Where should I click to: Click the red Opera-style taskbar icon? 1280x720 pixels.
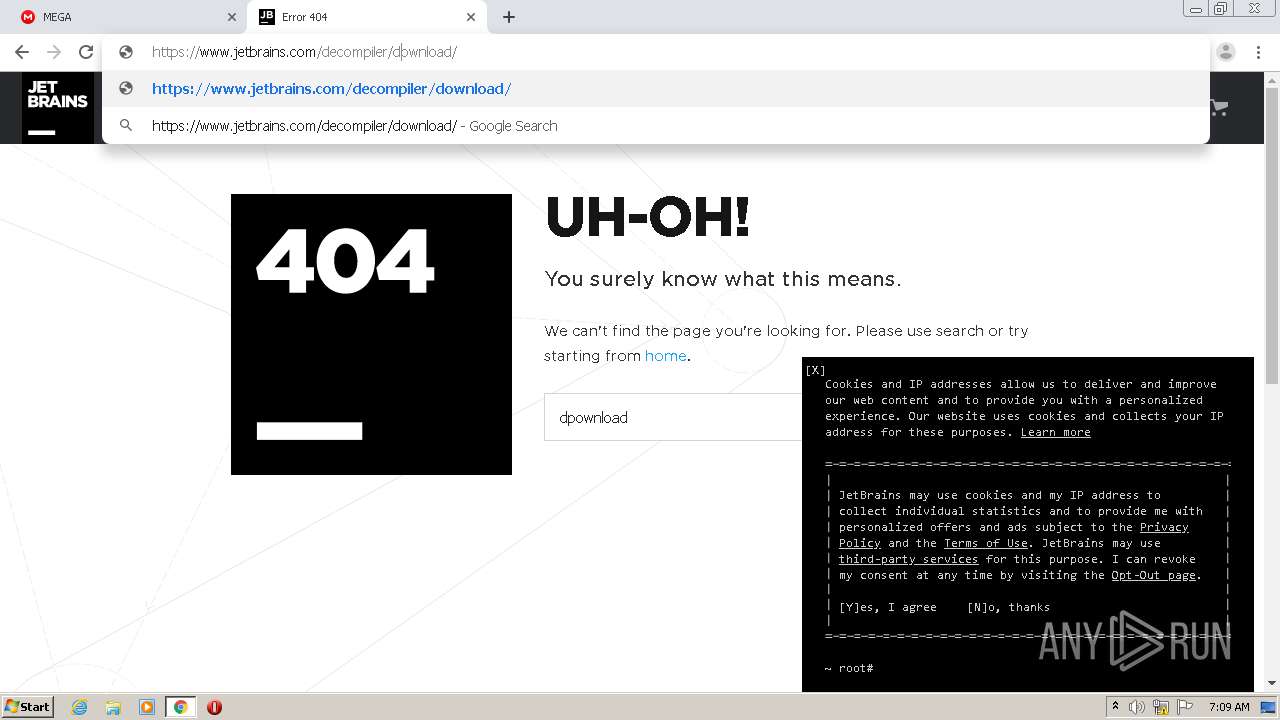214,707
